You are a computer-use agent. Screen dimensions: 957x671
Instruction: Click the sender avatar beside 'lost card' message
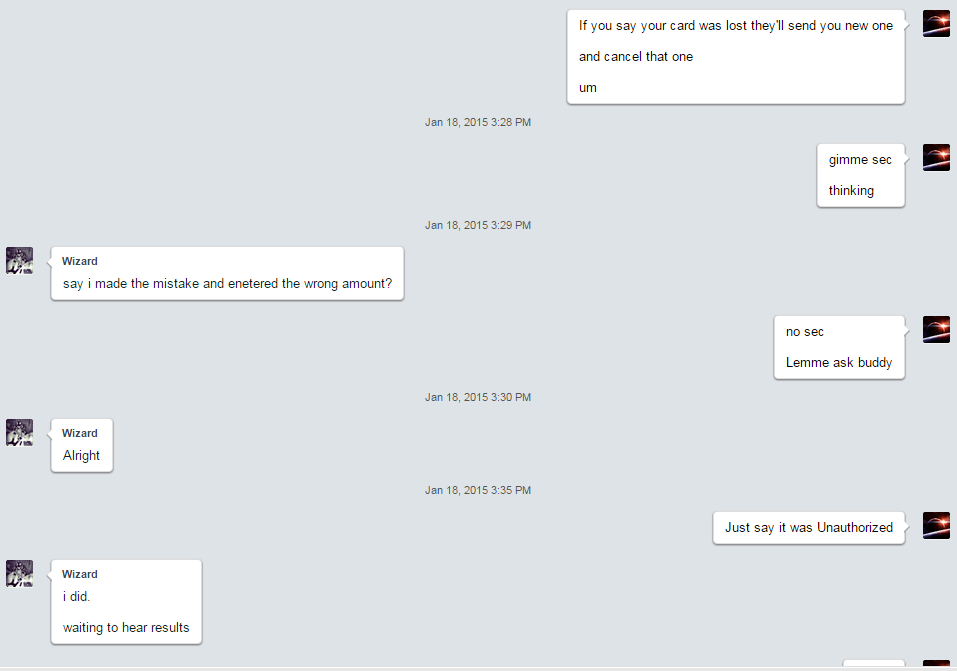[936, 24]
